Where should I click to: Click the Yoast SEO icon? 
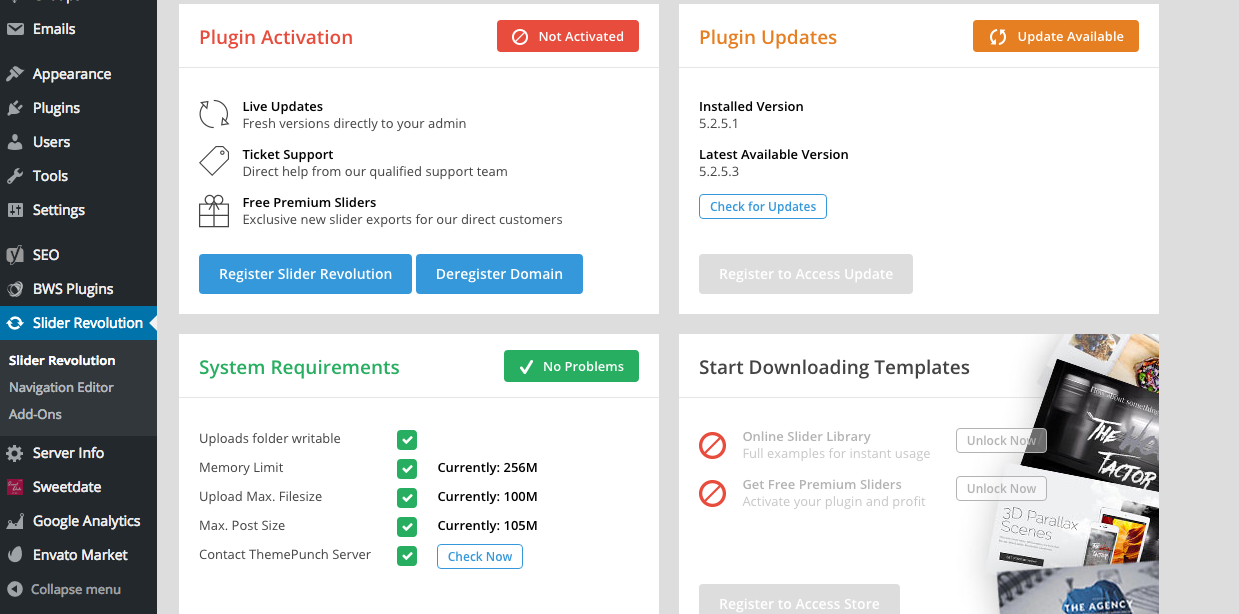coord(15,255)
